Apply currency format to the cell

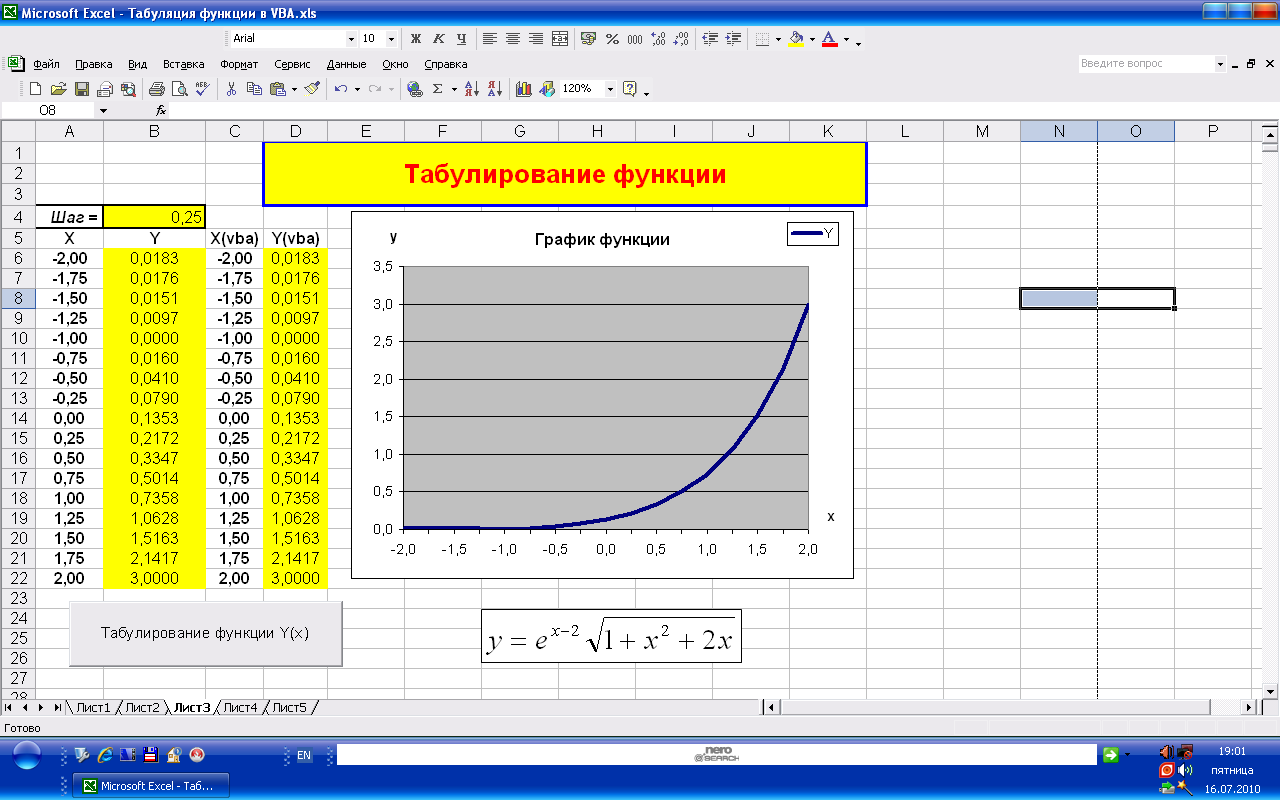coord(589,39)
